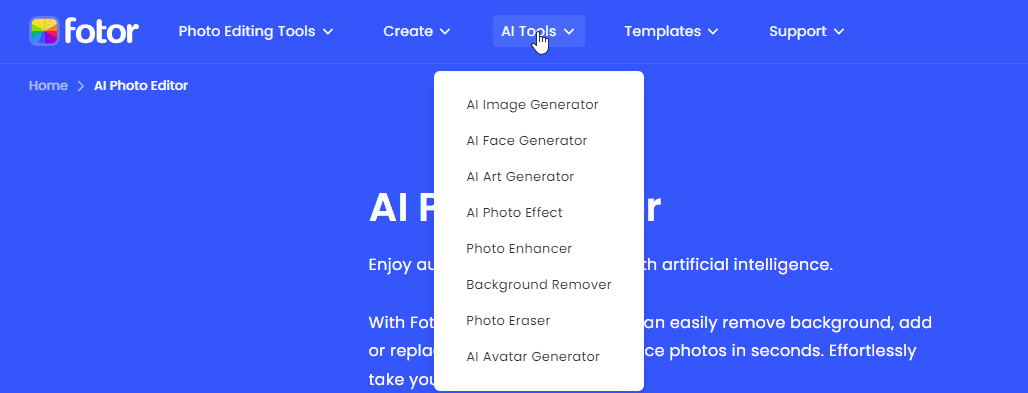This screenshot has height=393, width=1028.
Task: Go to Photo Enhancer tool
Action: (519, 249)
